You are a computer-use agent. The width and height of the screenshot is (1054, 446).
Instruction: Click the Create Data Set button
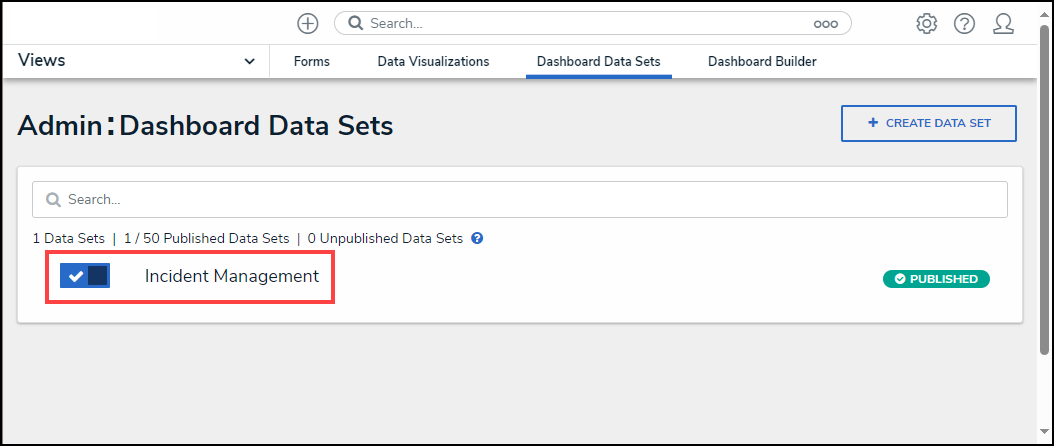[x=928, y=123]
